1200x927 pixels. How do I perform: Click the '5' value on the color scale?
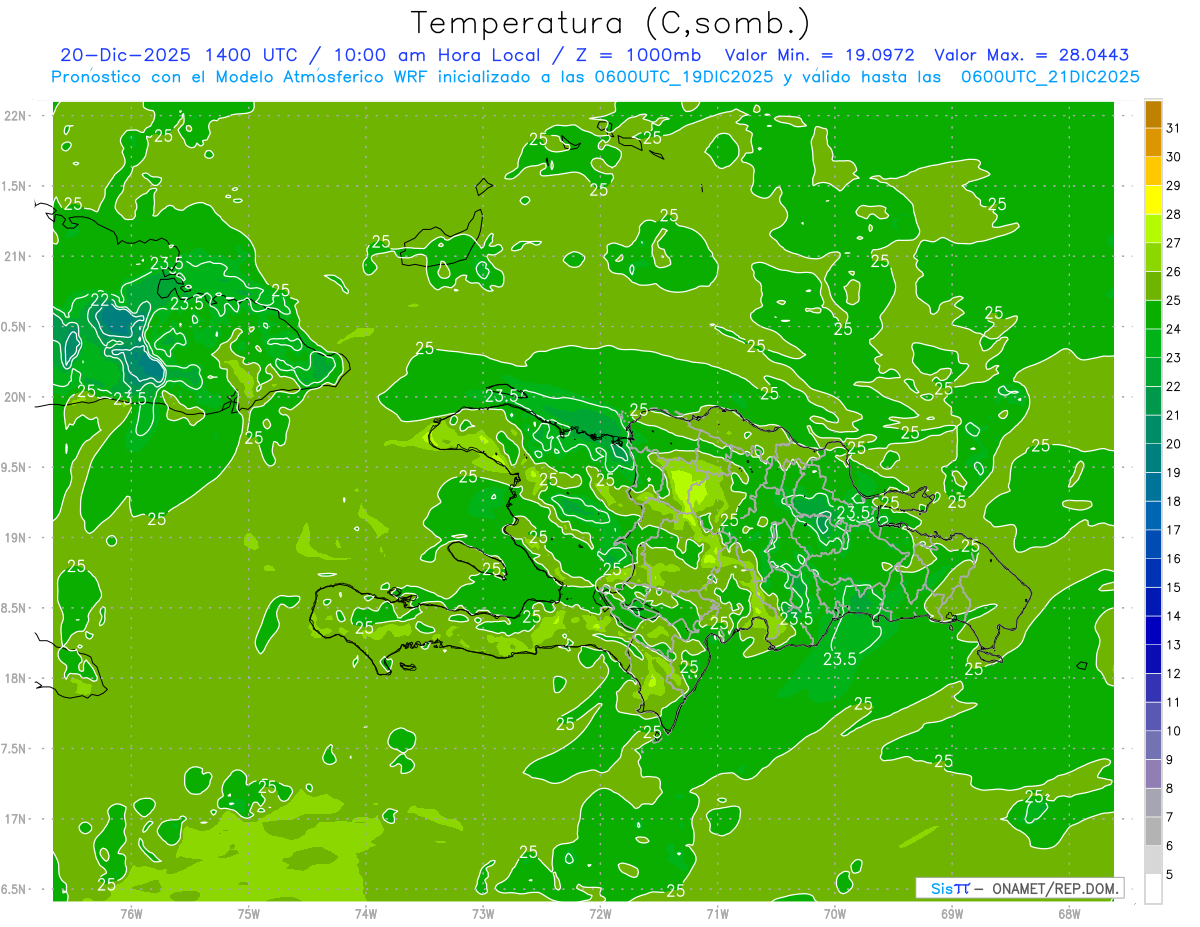pos(1170,876)
